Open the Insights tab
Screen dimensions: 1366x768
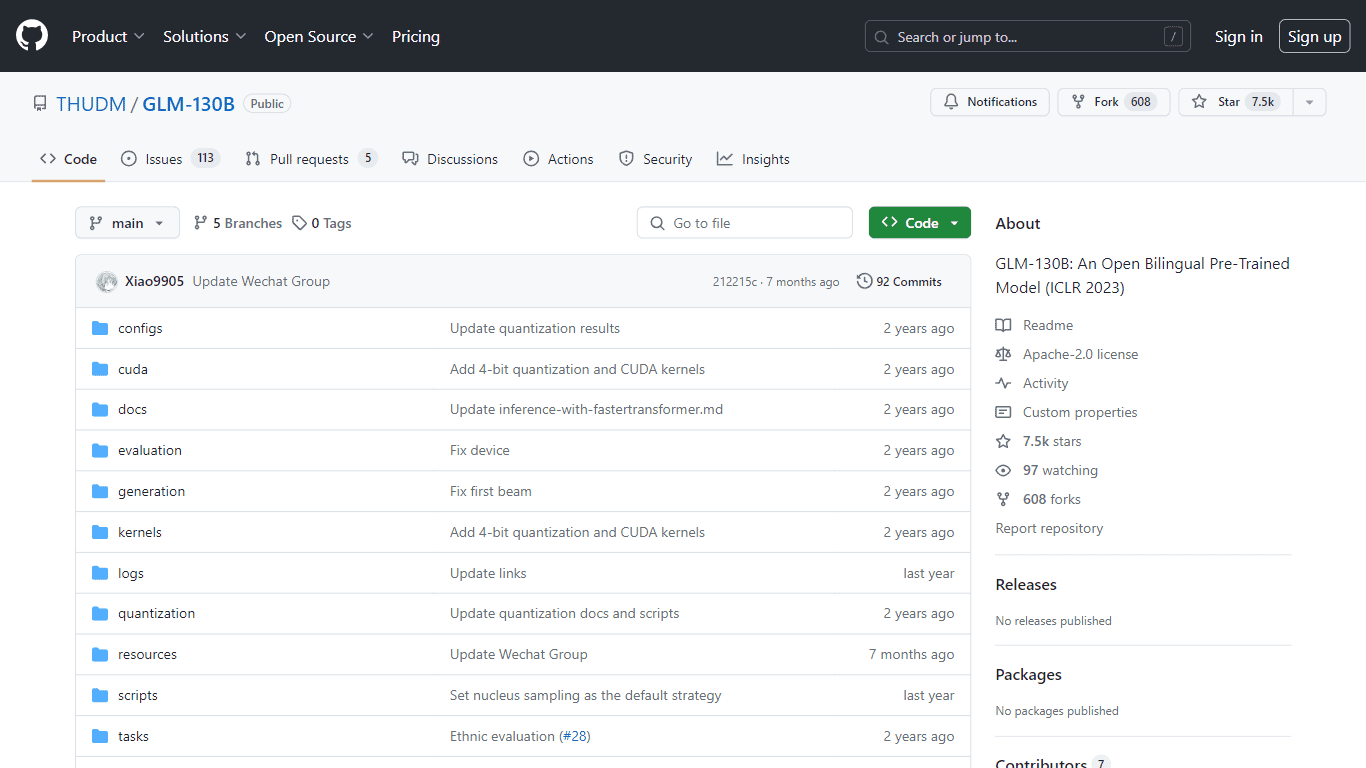753,159
